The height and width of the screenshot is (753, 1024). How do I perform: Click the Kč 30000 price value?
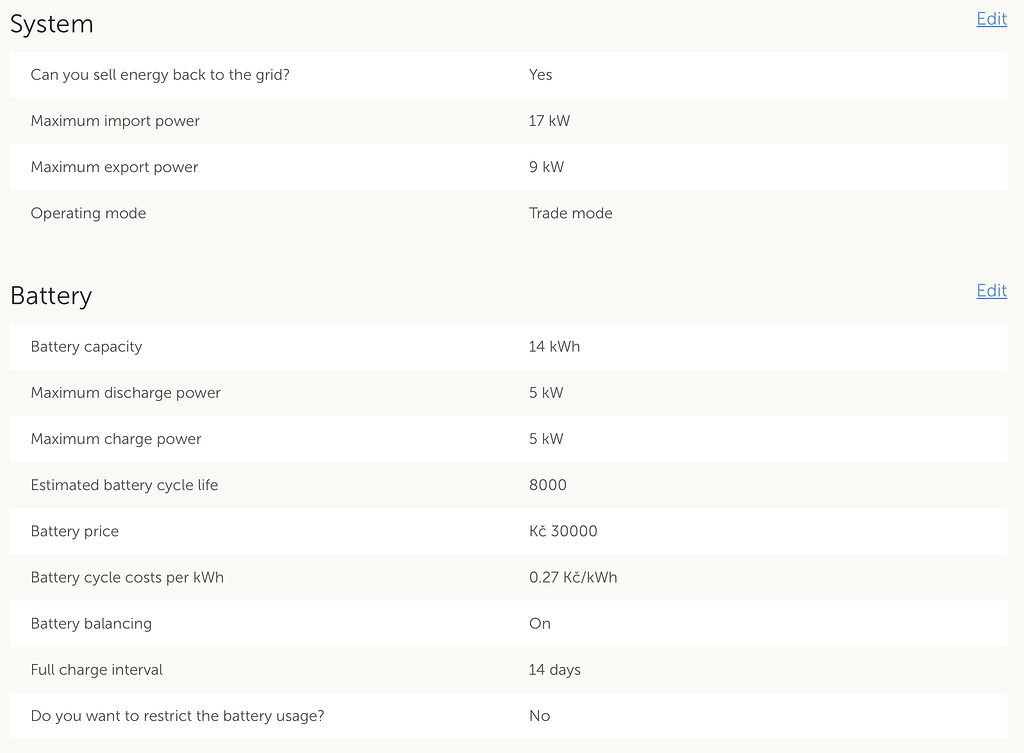coord(563,531)
